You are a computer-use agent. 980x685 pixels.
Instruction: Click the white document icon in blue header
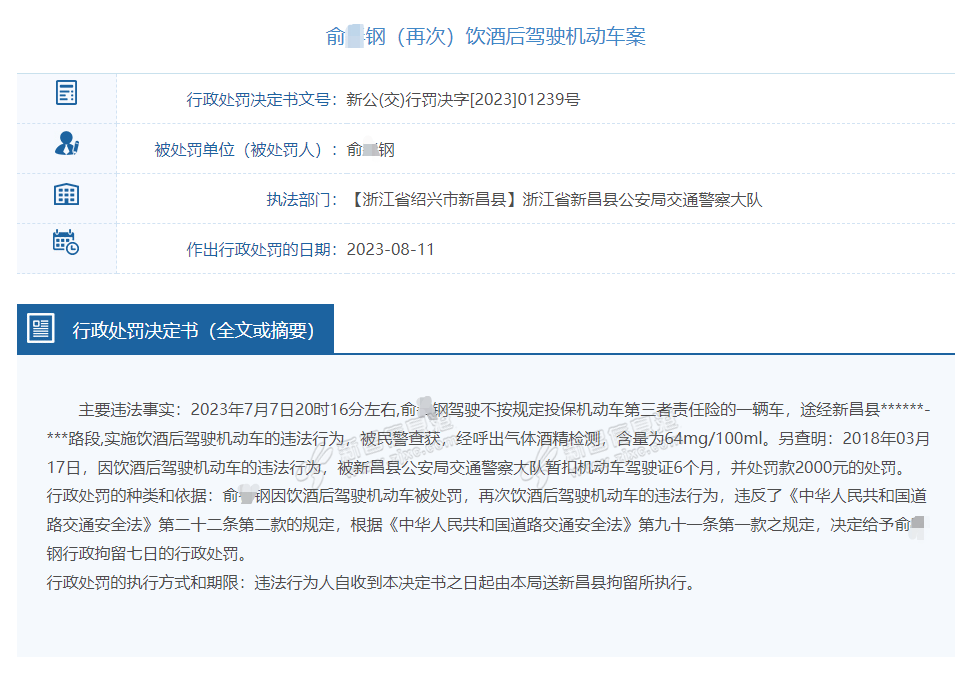click(41, 329)
